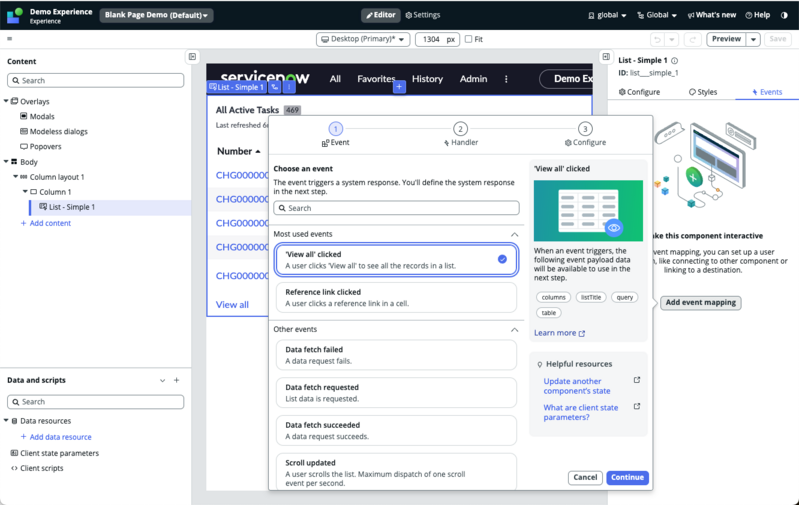Click the undo arrow in the toolbar
The width and height of the screenshot is (799, 505).
pyautogui.click(x=657, y=39)
